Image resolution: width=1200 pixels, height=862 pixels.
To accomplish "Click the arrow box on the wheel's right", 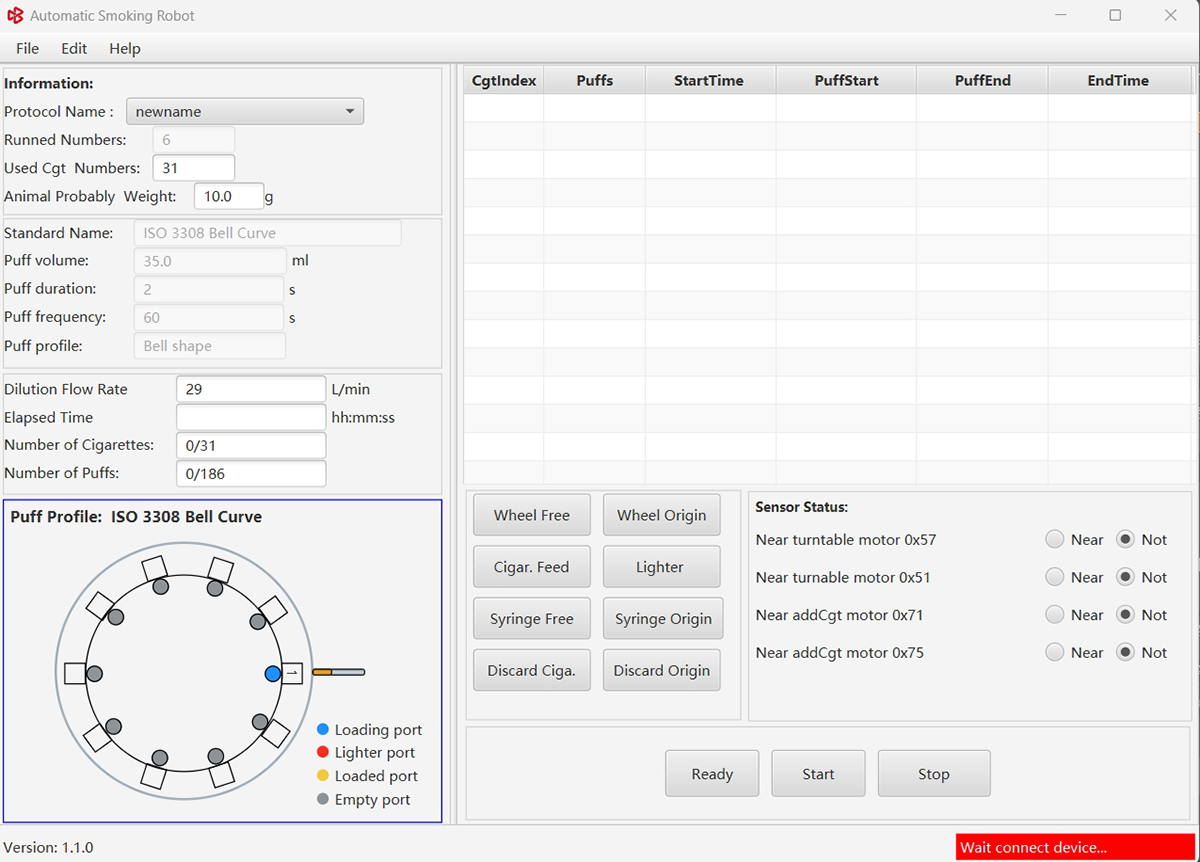I will tap(292, 674).
